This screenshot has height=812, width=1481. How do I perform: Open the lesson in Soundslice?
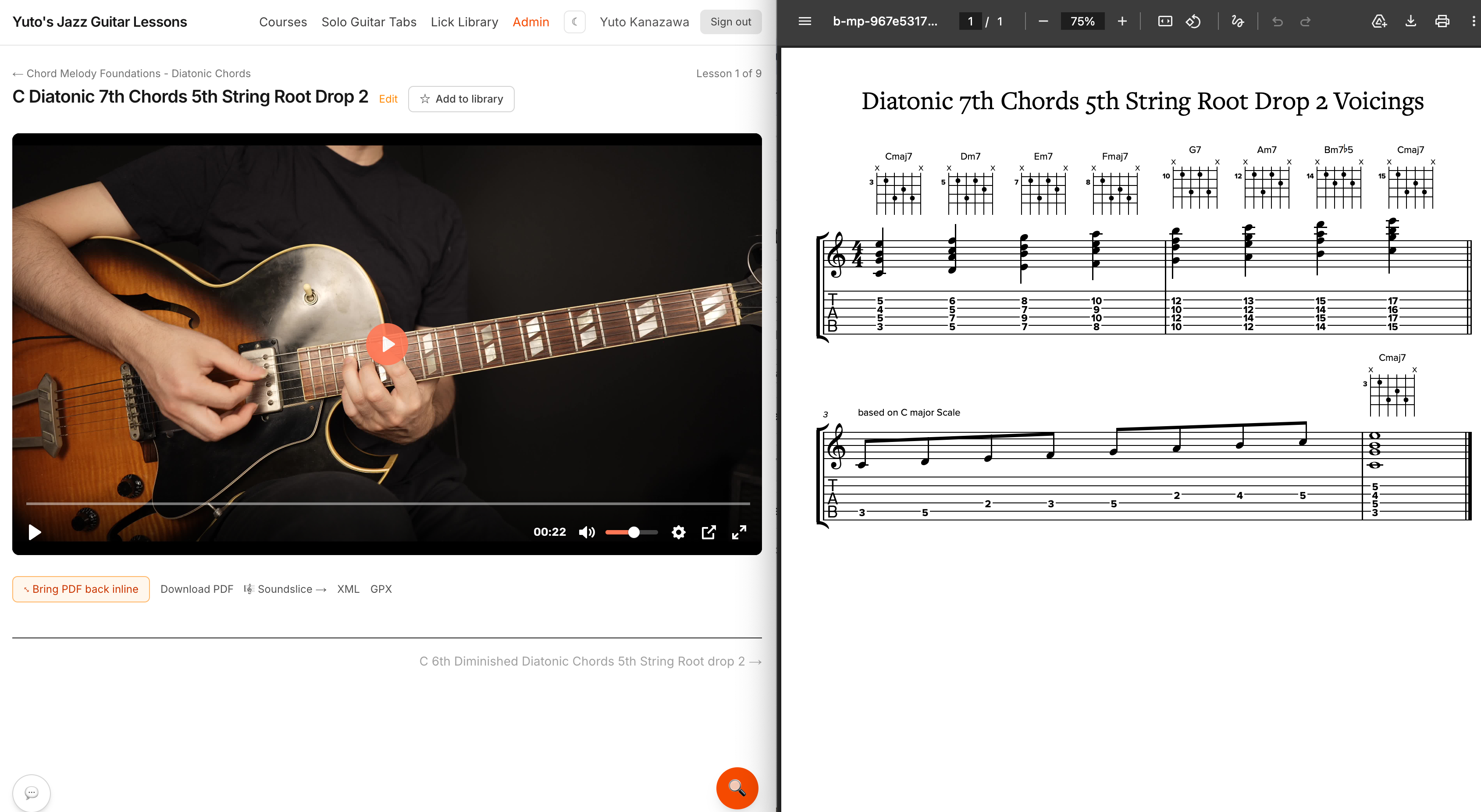pos(285,589)
